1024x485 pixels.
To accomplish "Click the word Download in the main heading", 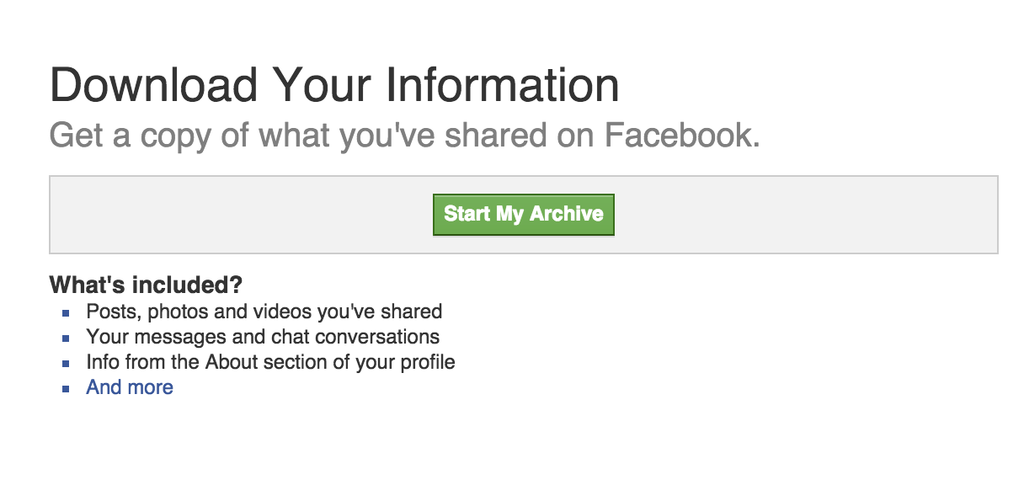I will [x=153, y=86].
